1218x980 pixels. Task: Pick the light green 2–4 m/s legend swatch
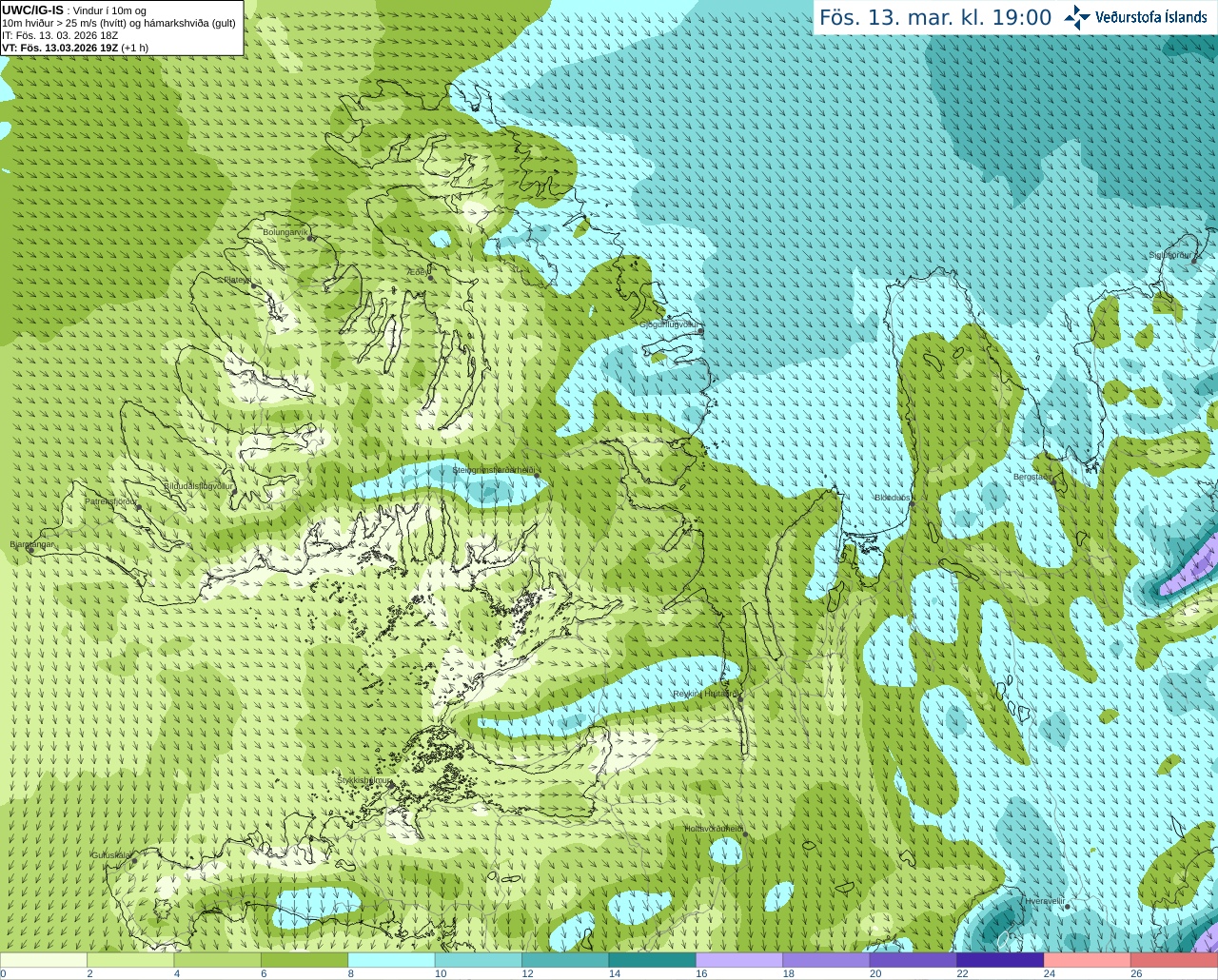[x=130, y=960]
